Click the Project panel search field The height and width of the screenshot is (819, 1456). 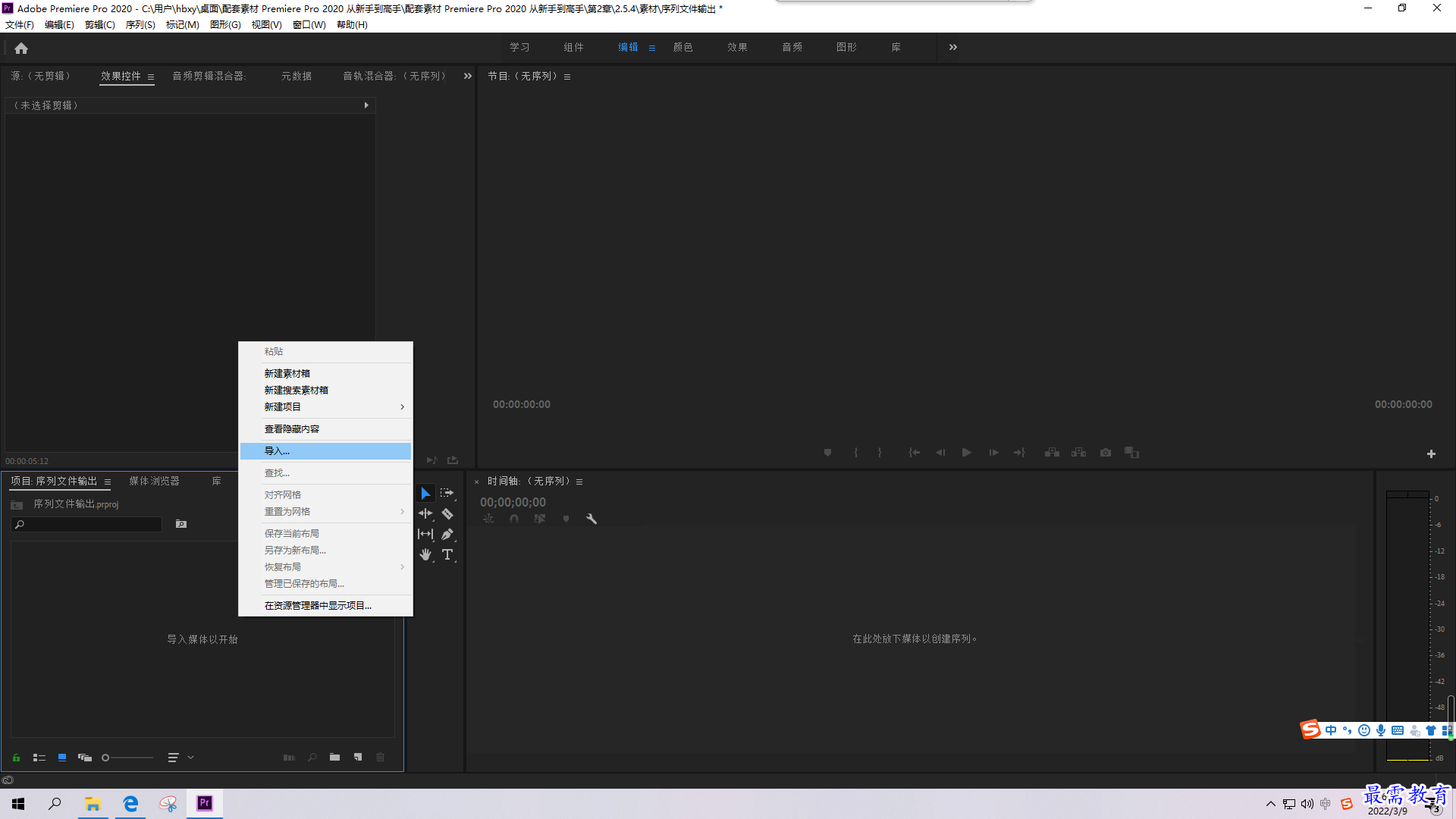point(86,525)
